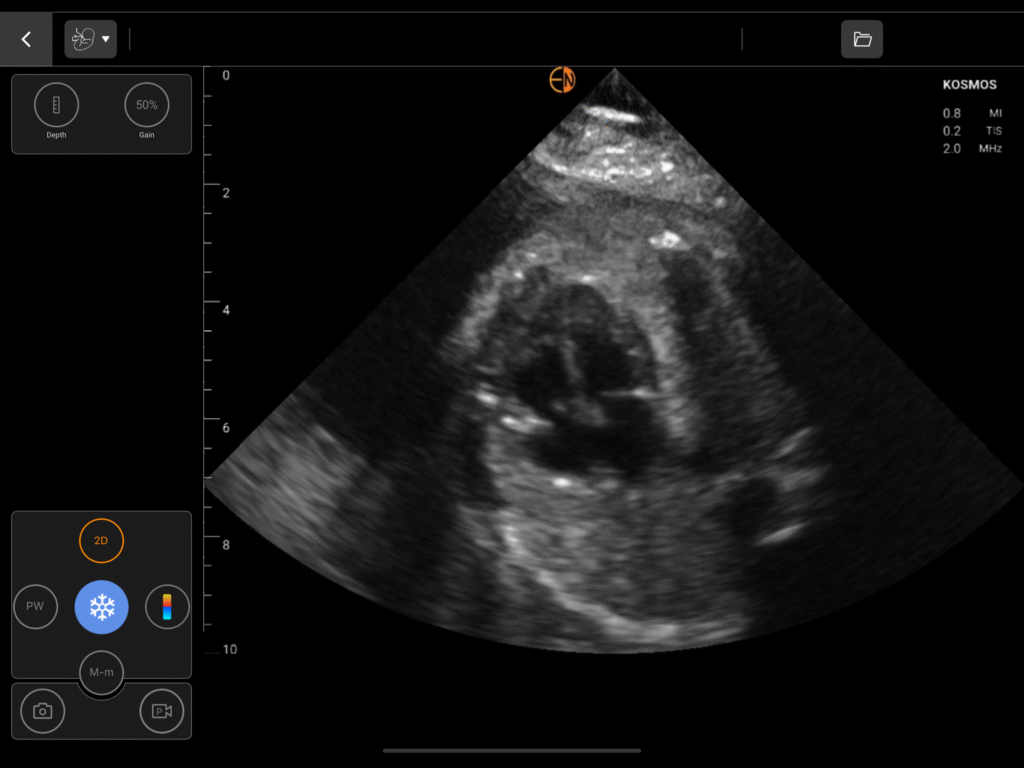Viewport: 1024px width, 768px height.
Task: Go back using the left arrow
Action: point(26,39)
